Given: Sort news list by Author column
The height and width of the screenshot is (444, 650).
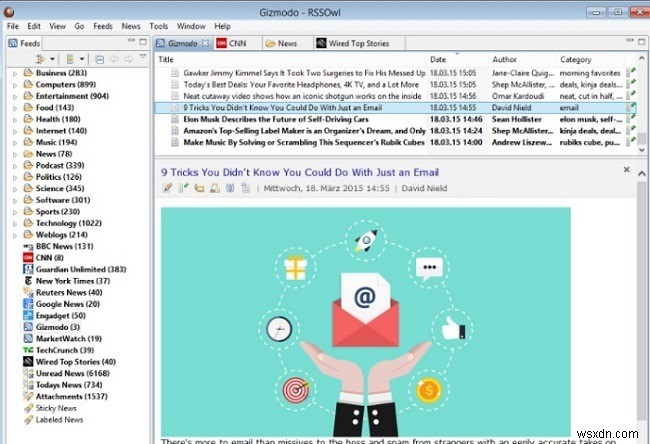Looking at the screenshot, I should pos(522,59).
